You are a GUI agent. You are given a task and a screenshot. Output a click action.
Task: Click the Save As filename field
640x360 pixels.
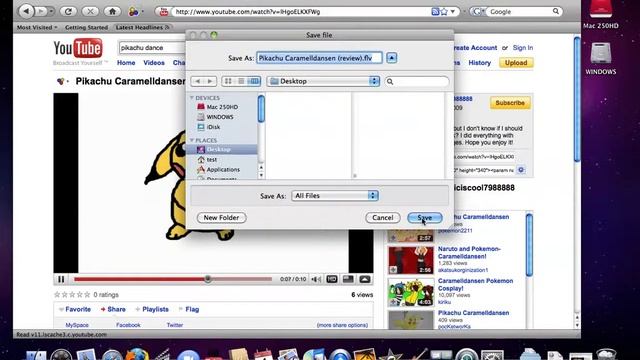coord(319,58)
